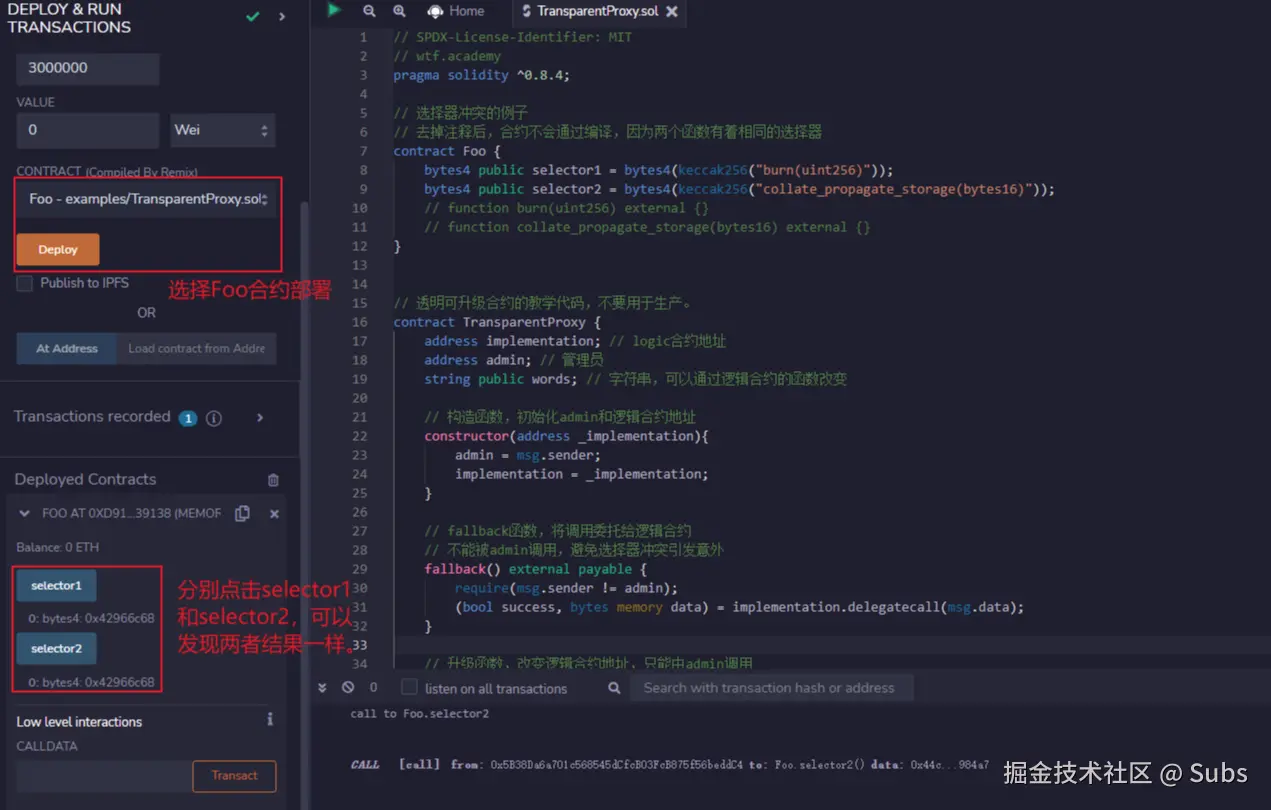
Task: Open Transactions recorded info icon
Action: (x=214, y=418)
